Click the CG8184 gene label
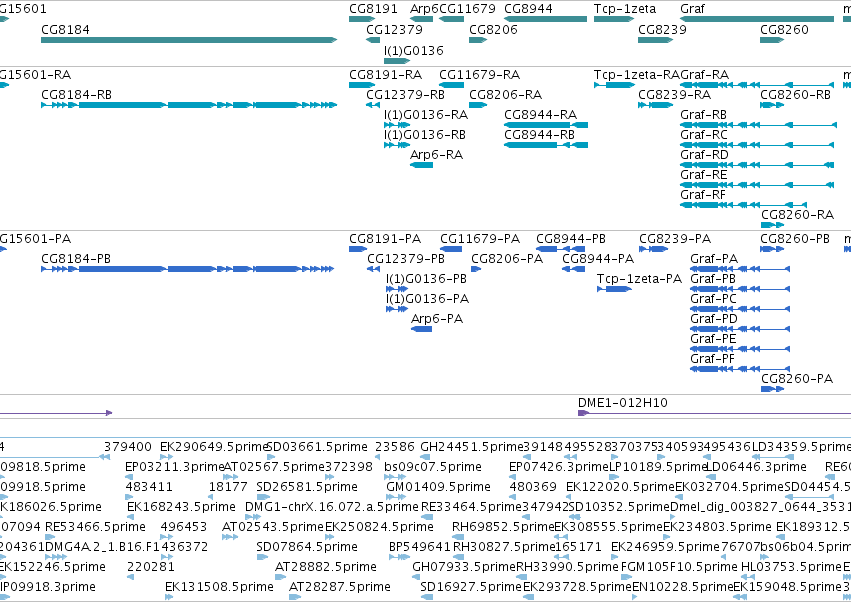This screenshot has width=851, height=602. [x=66, y=29]
